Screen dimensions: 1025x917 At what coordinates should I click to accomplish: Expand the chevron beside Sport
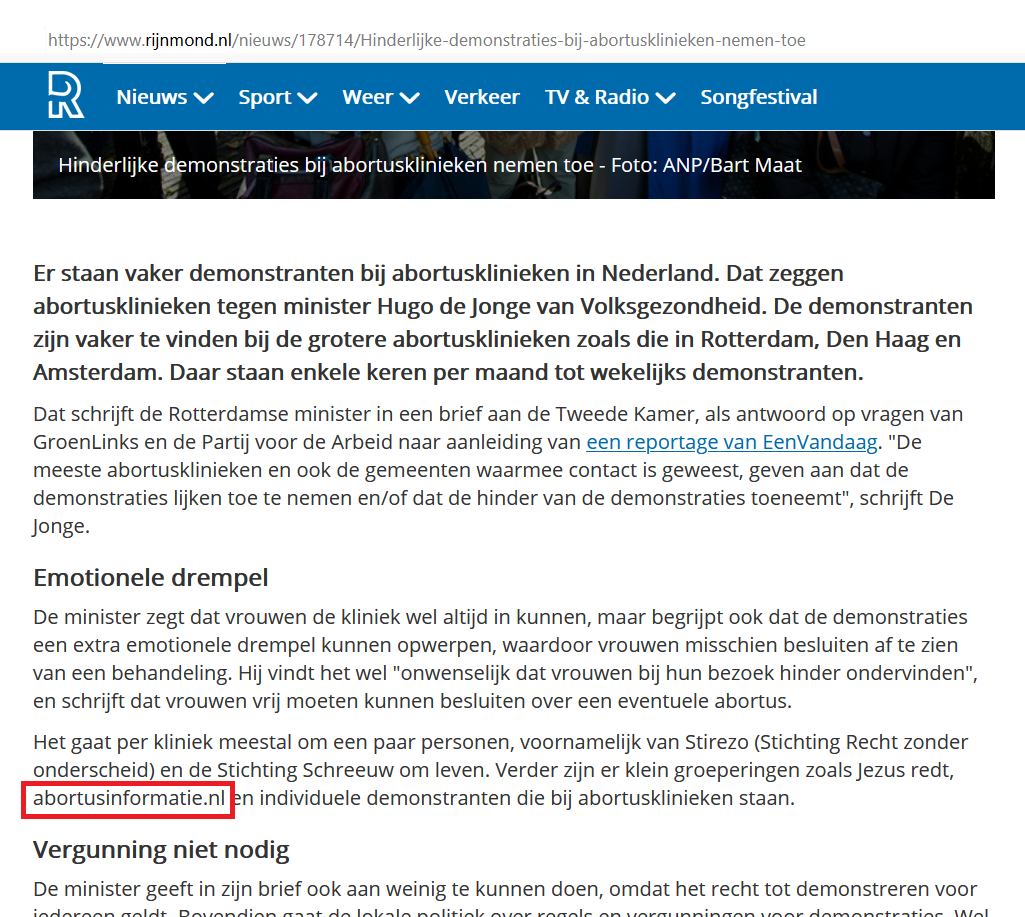click(307, 98)
